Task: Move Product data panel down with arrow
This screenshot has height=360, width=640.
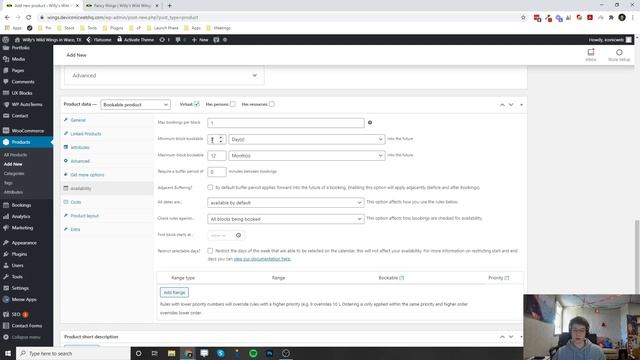Action: (x=511, y=105)
